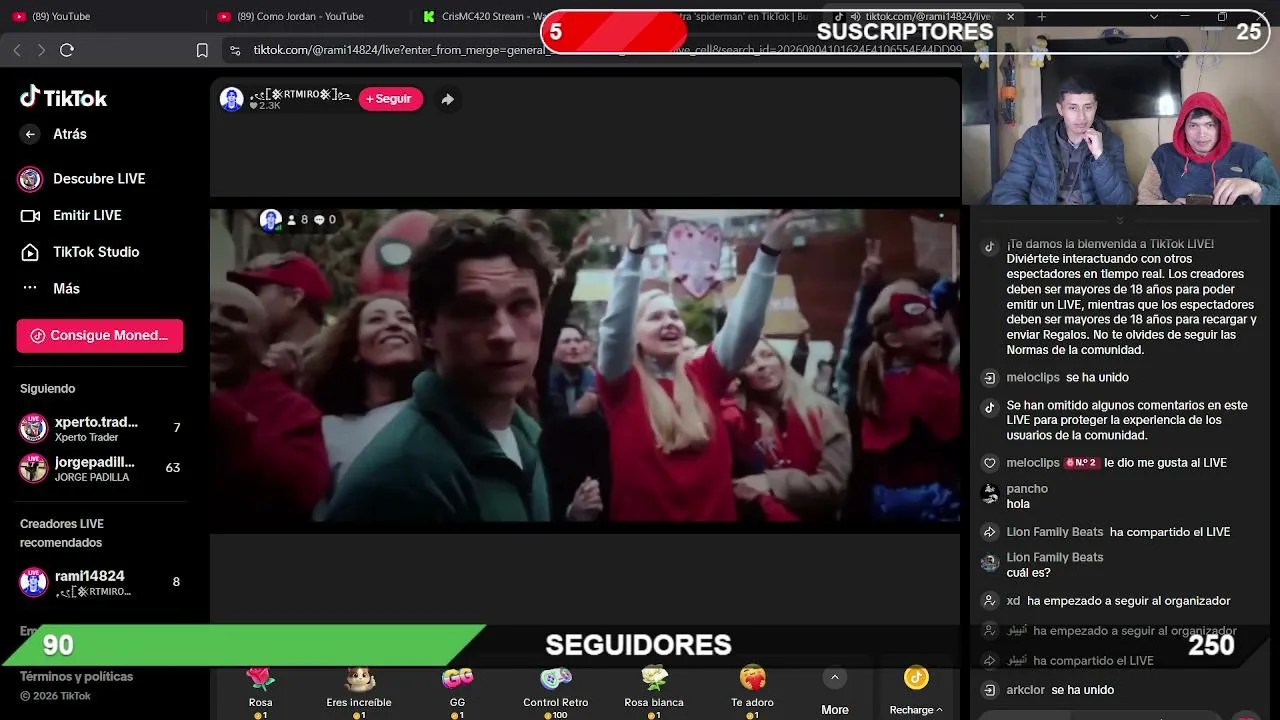This screenshot has width=1280, height=720.
Task: Click the streamer avatar above the video
Action: coord(232,99)
